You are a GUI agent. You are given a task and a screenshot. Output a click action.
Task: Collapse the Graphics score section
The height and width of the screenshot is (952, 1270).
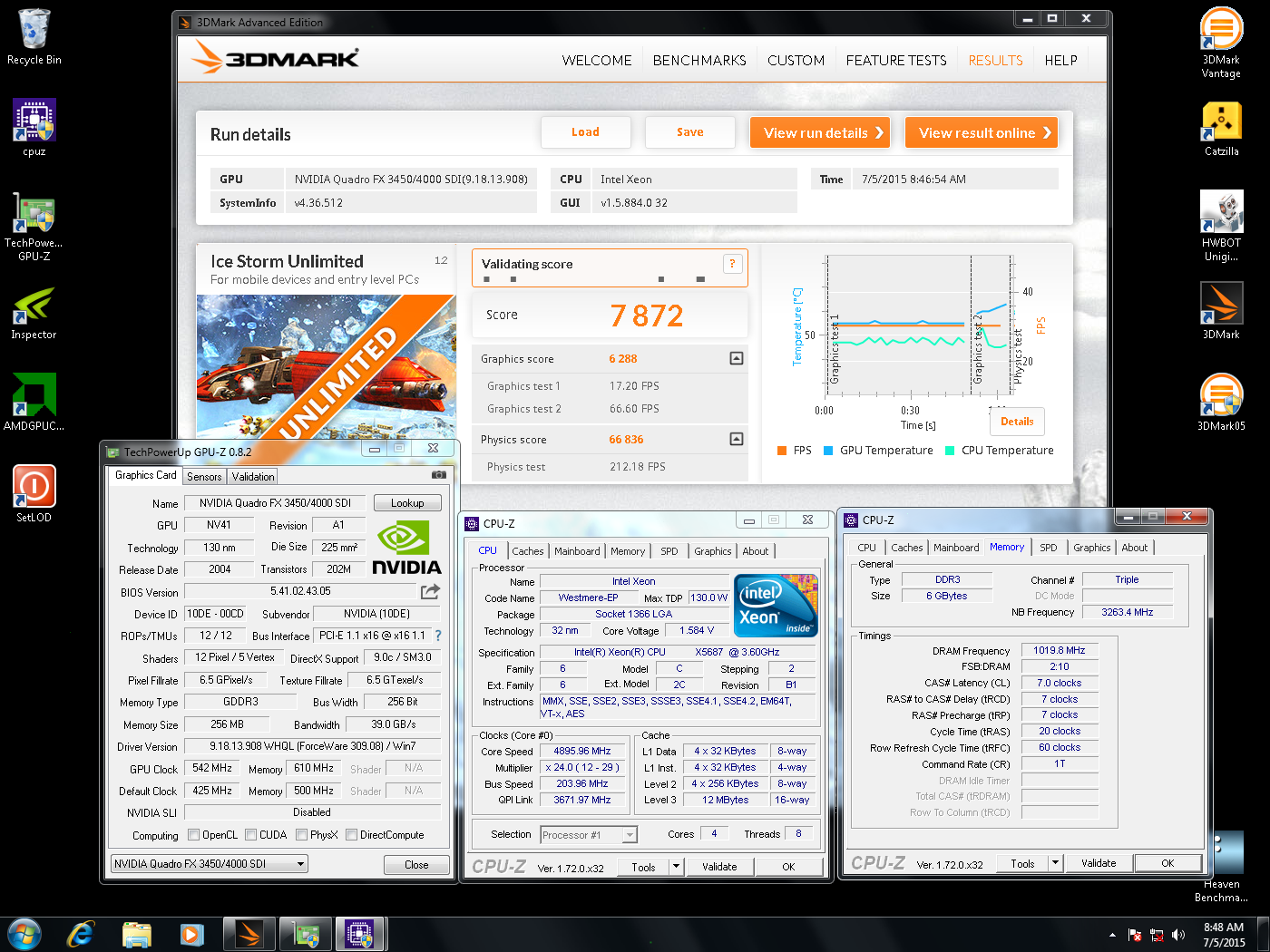(x=737, y=359)
